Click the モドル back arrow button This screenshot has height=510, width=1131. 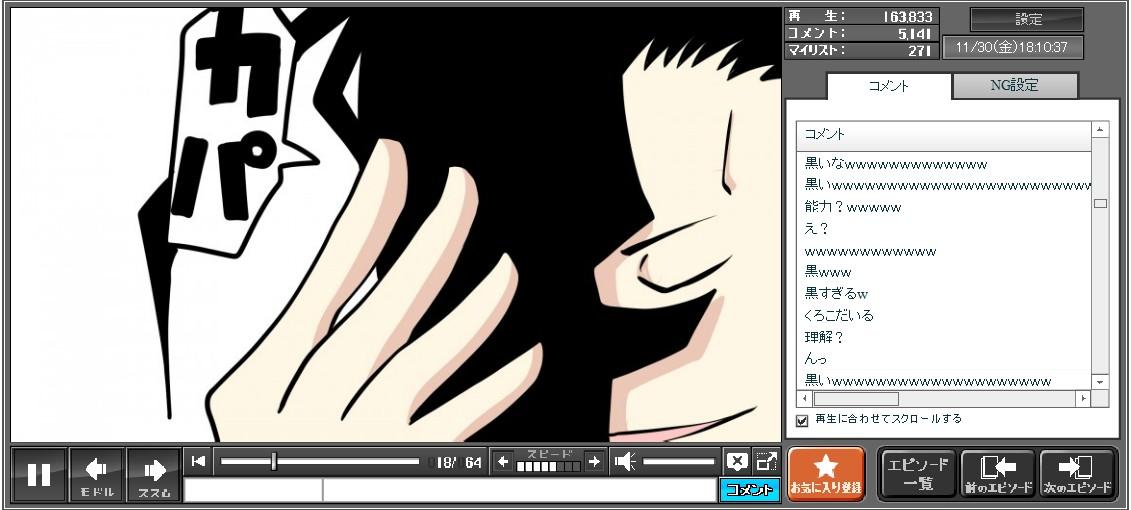[x=97, y=474]
